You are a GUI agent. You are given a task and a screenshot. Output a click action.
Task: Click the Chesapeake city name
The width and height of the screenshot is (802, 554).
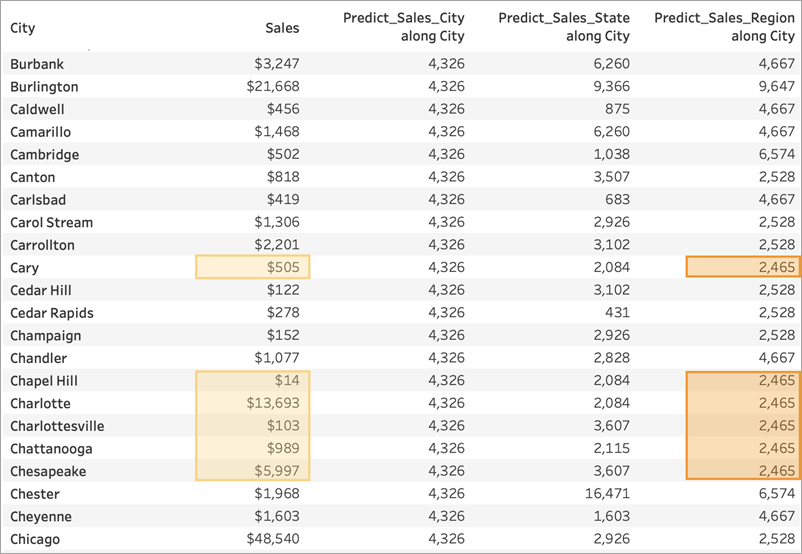48,472
